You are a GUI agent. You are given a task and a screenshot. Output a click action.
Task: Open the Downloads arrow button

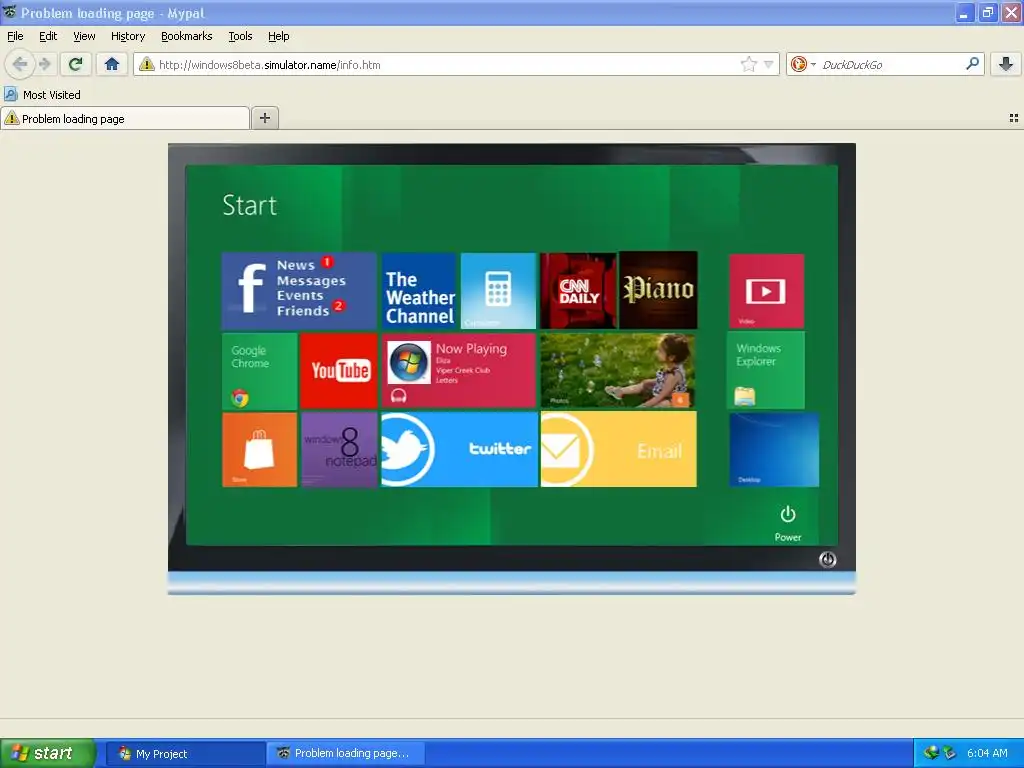click(1006, 64)
